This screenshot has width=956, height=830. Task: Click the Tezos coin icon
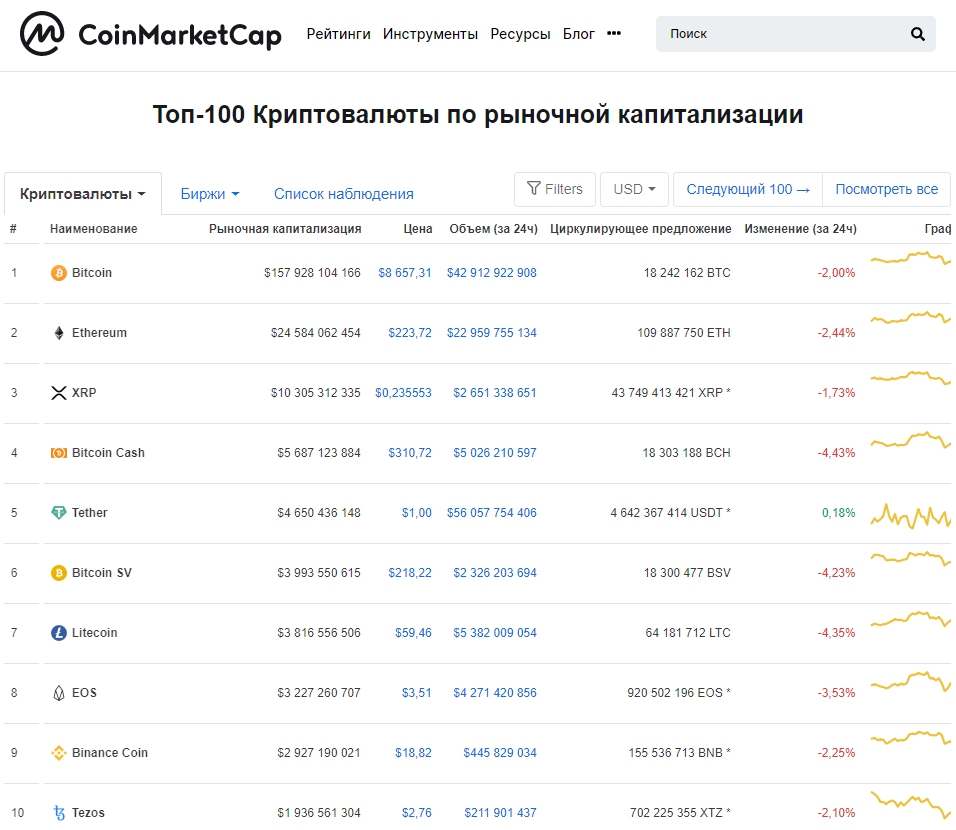pos(58,812)
